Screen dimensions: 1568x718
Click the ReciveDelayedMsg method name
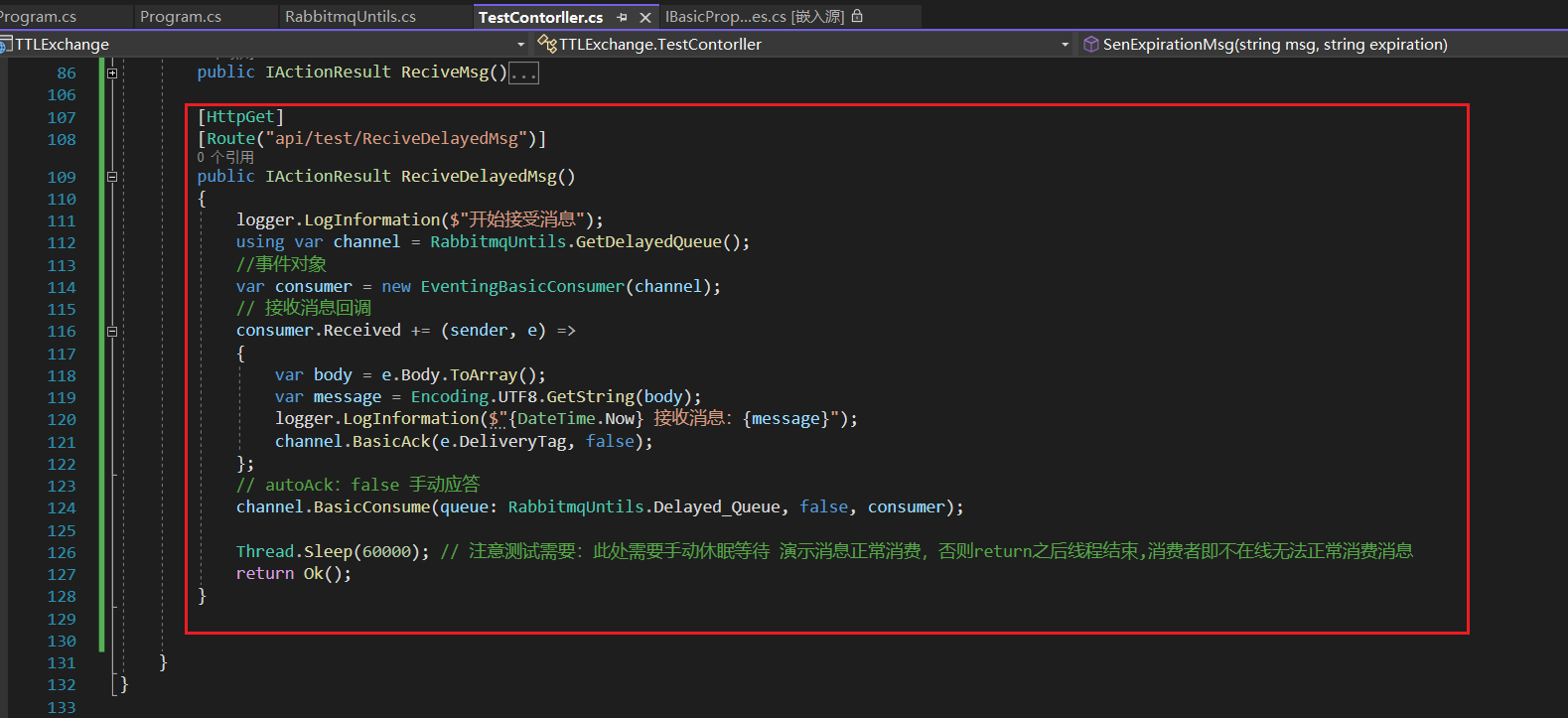coord(479,176)
